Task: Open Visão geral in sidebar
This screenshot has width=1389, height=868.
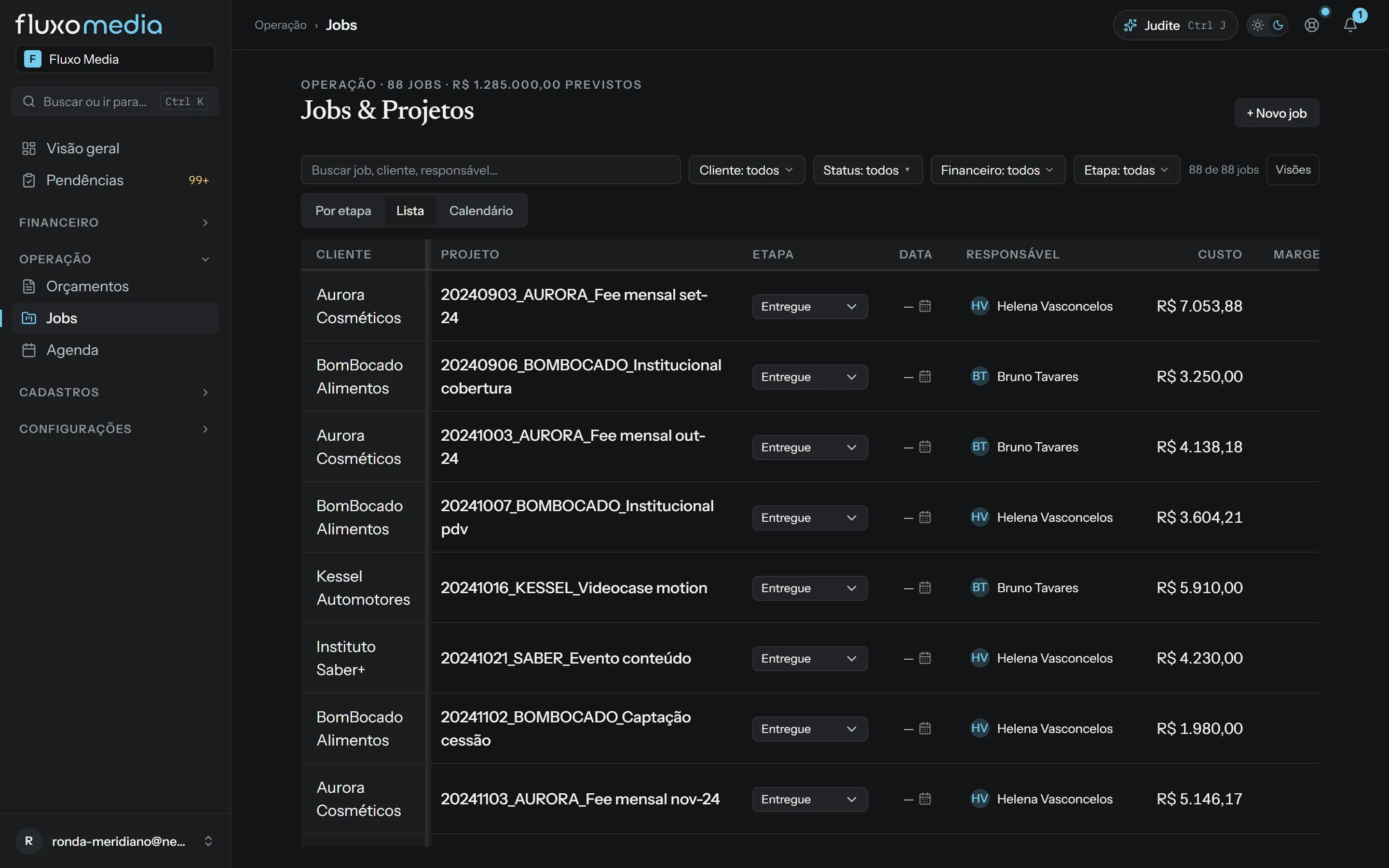Action: pyautogui.click(x=115, y=148)
